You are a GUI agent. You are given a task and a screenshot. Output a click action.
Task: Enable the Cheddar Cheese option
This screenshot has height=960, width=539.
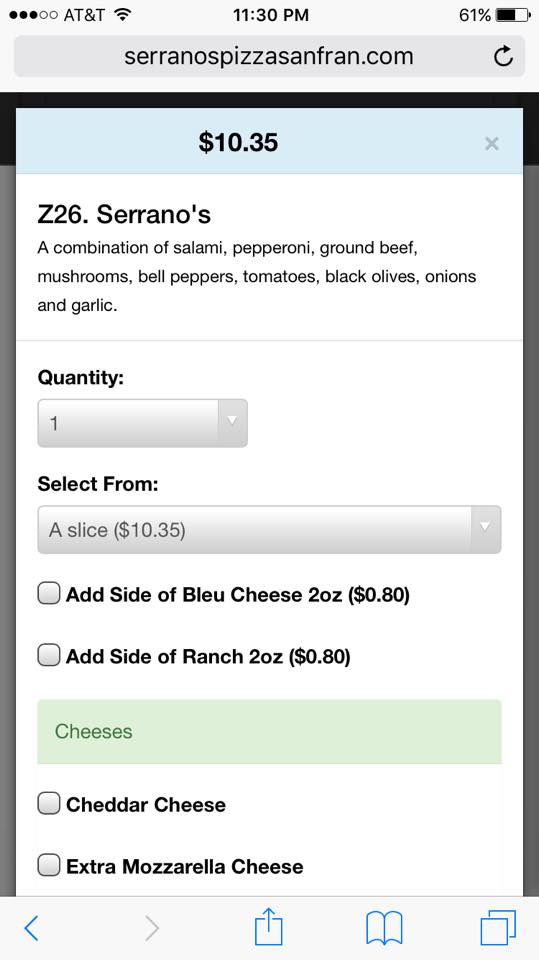49,804
